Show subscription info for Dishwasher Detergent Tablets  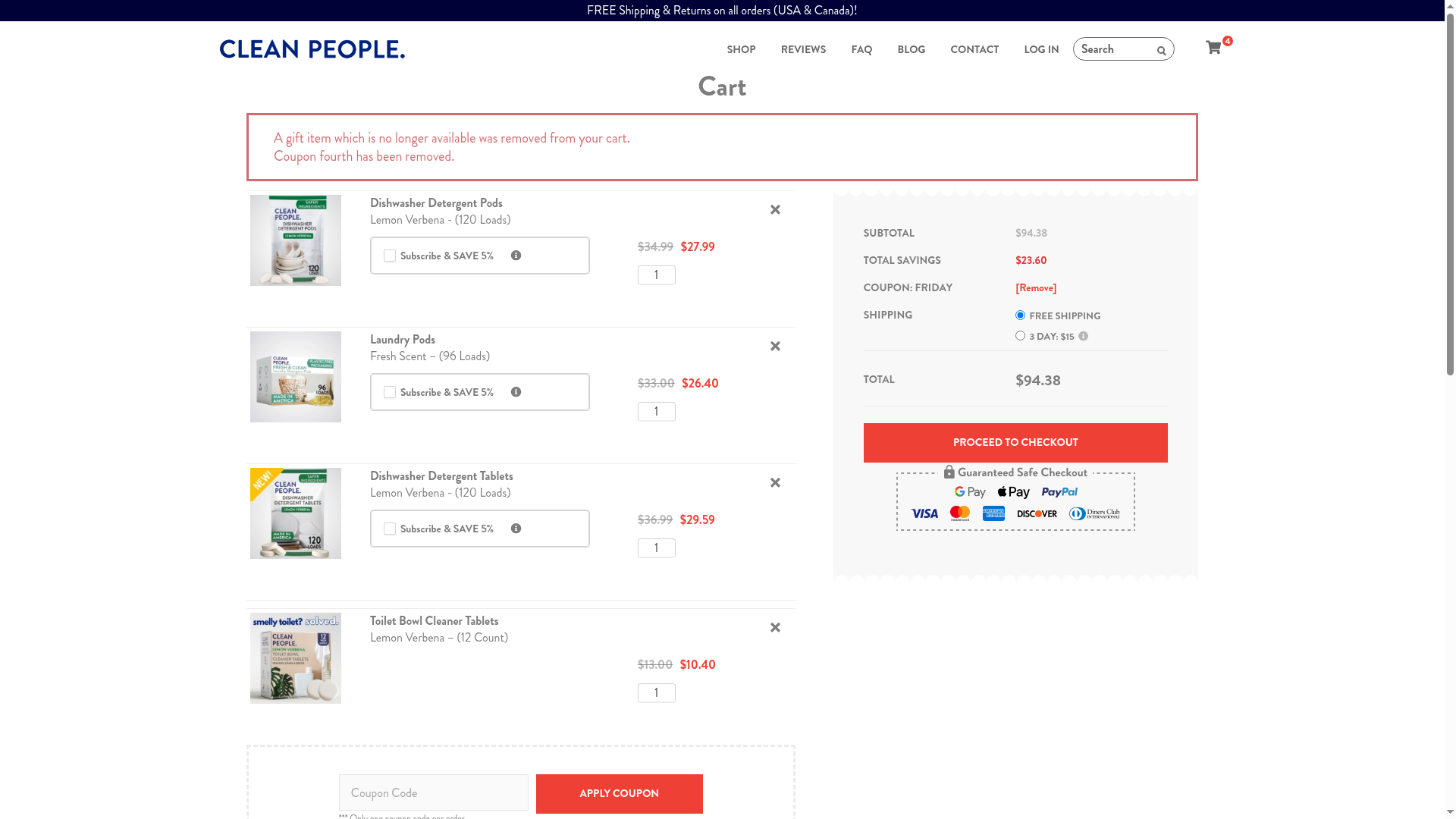pos(516,529)
